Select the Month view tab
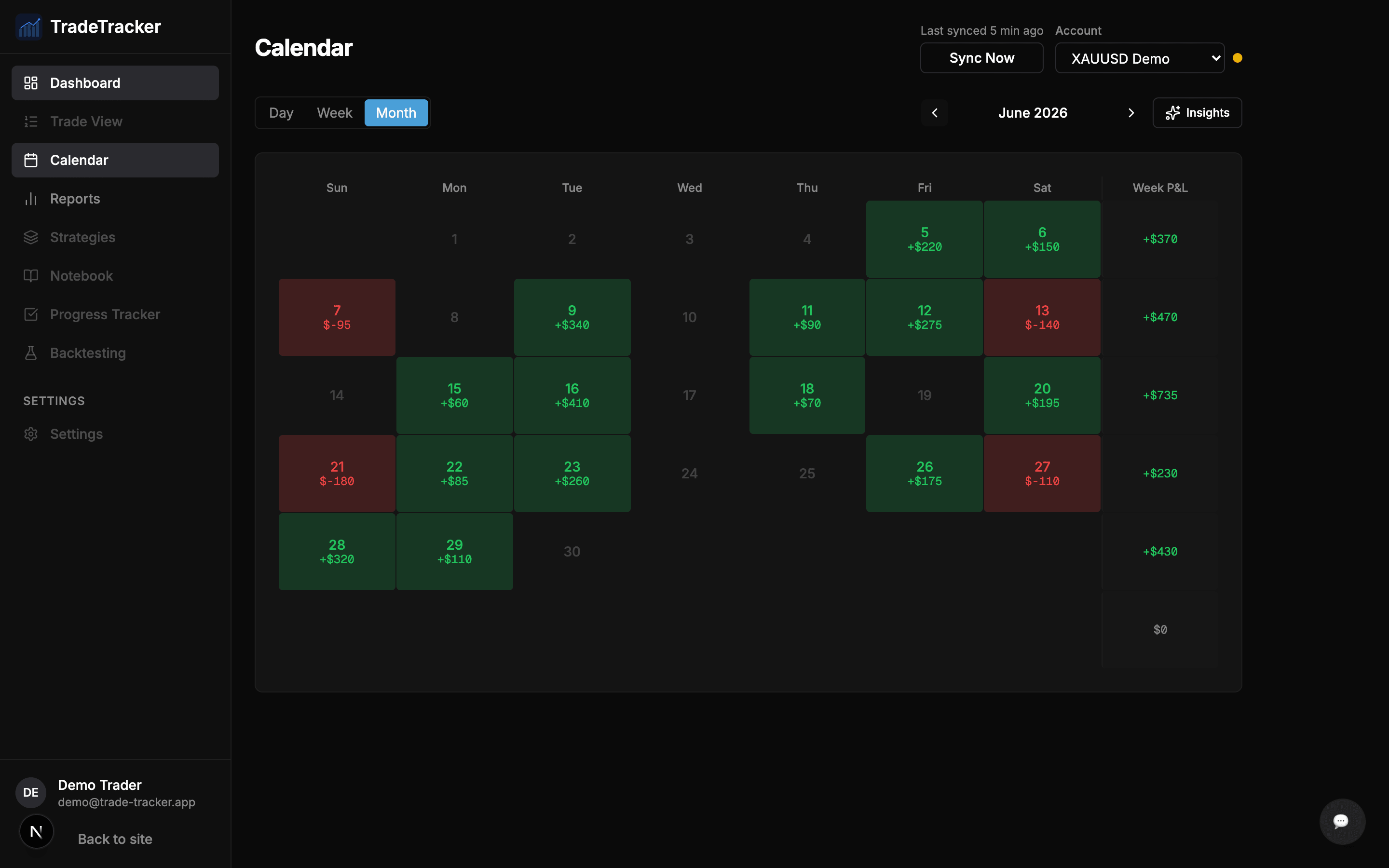Viewport: 1389px width, 868px height. point(396,113)
